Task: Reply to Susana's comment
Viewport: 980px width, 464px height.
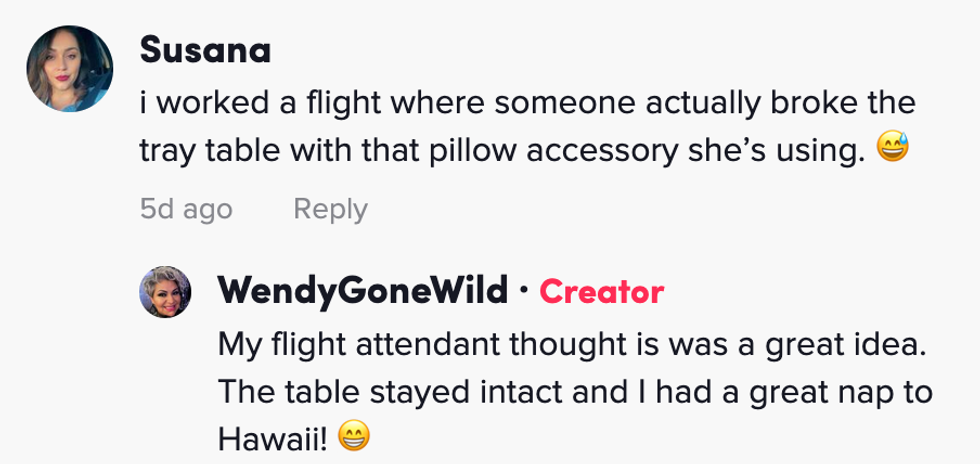Action: coord(330,209)
